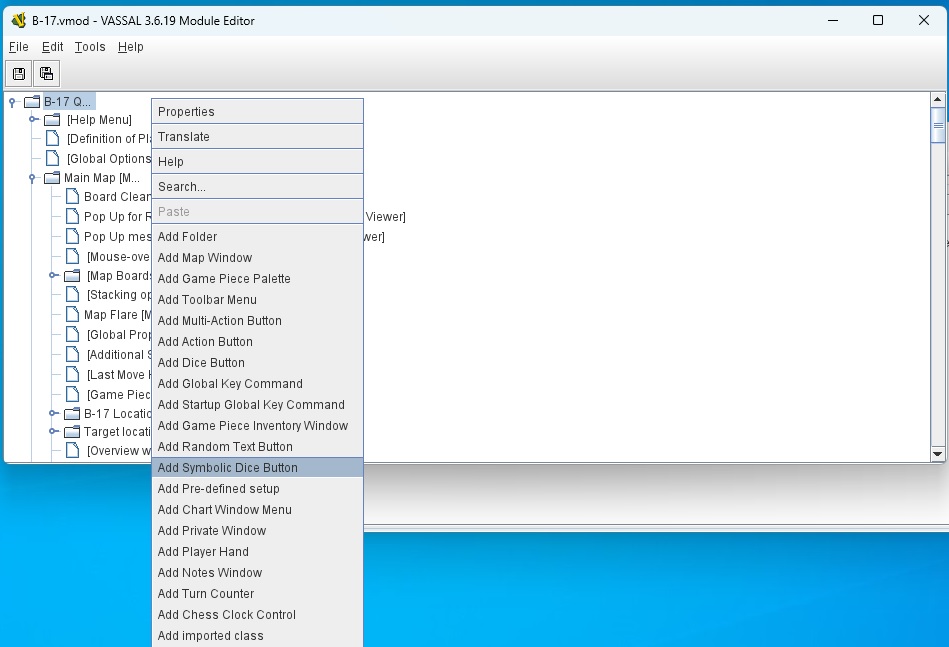The width and height of the screenshot is (949, 647).
Task: Select Add Game Piece Inventory Window
Action: coord(257,425)
